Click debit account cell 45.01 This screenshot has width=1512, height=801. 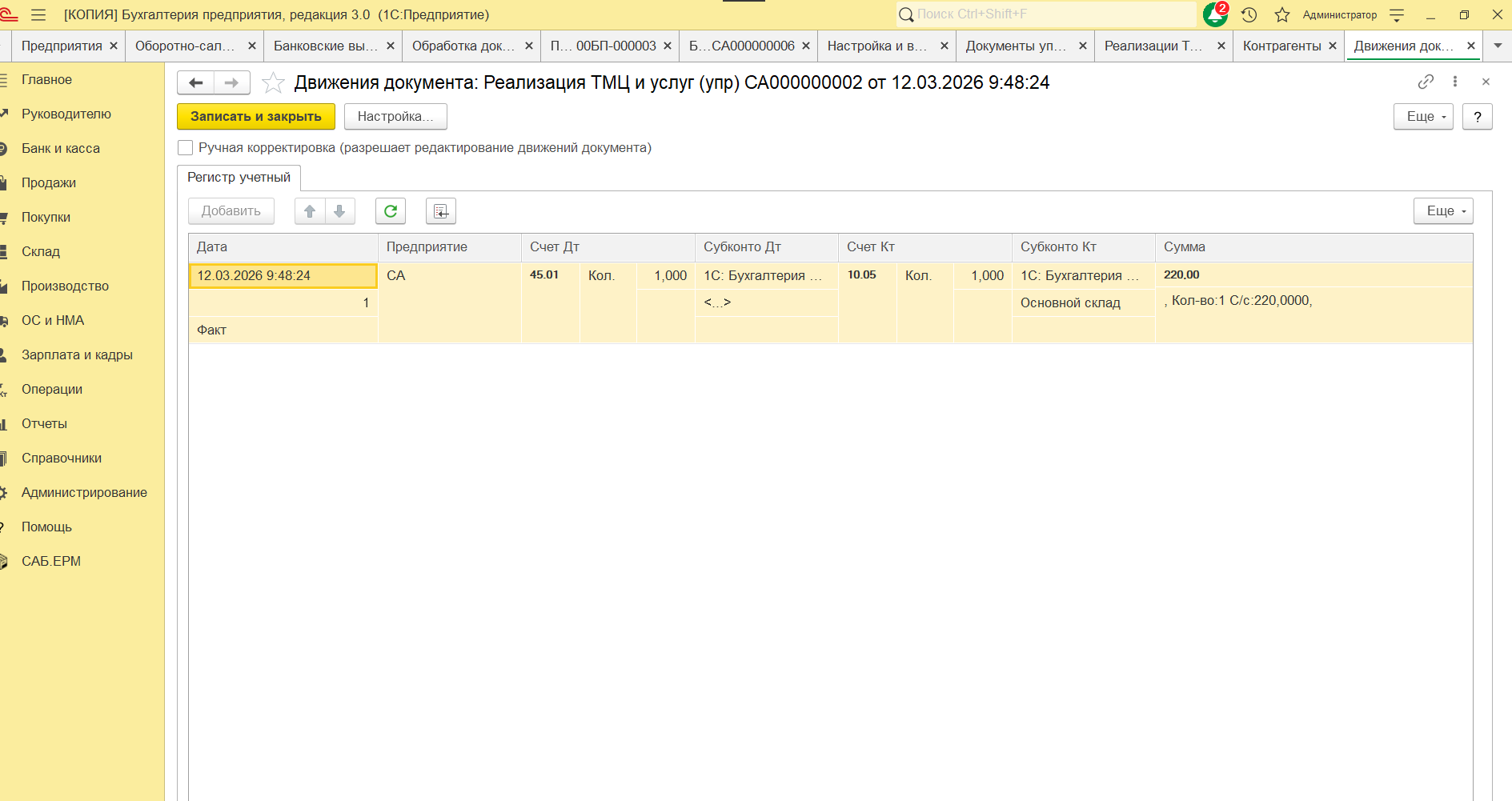(x=551, y=275)
